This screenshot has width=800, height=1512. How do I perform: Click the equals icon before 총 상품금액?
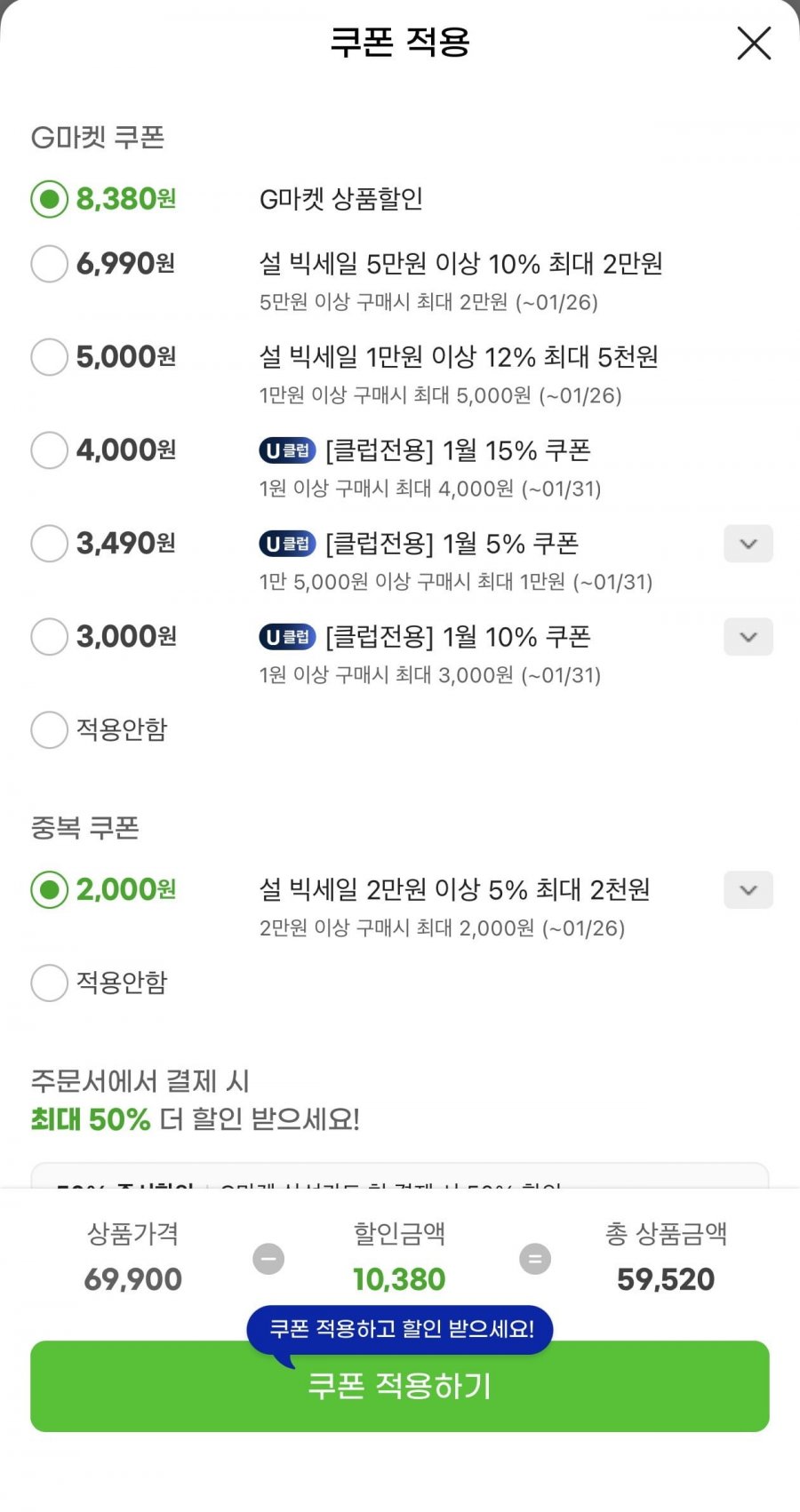coord(535,1259)
